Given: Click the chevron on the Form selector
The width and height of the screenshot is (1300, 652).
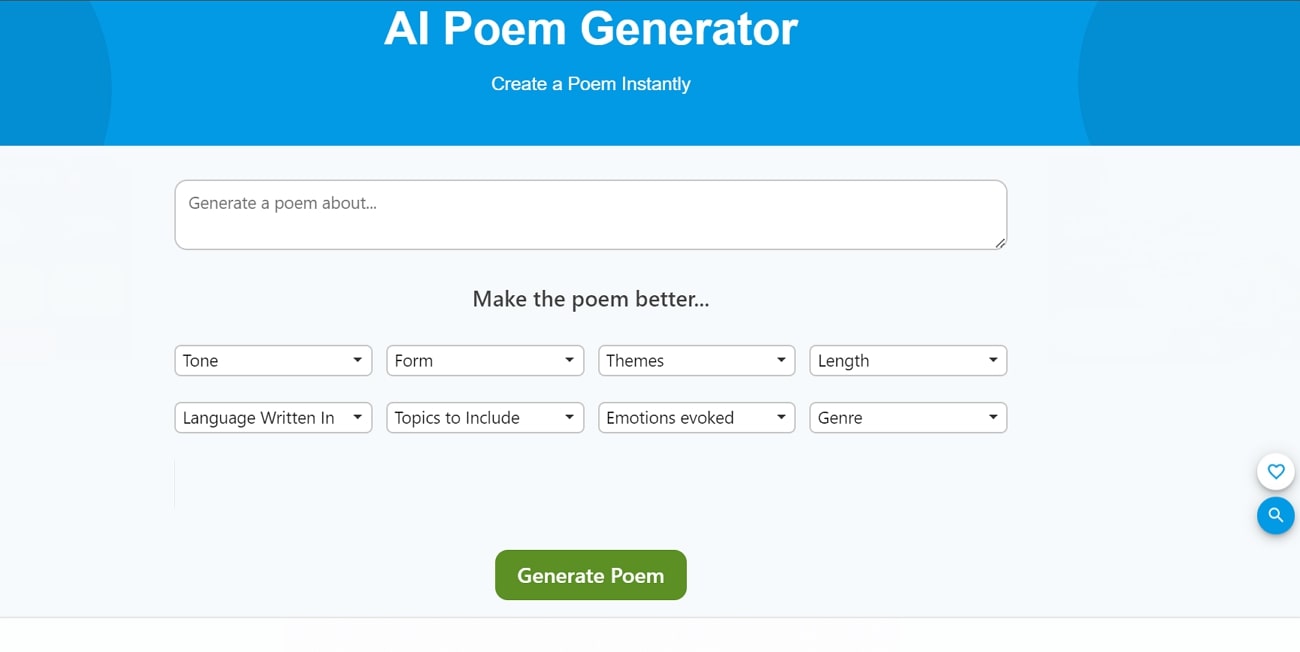Looking at the screenshot, I should tap(570, 360).
